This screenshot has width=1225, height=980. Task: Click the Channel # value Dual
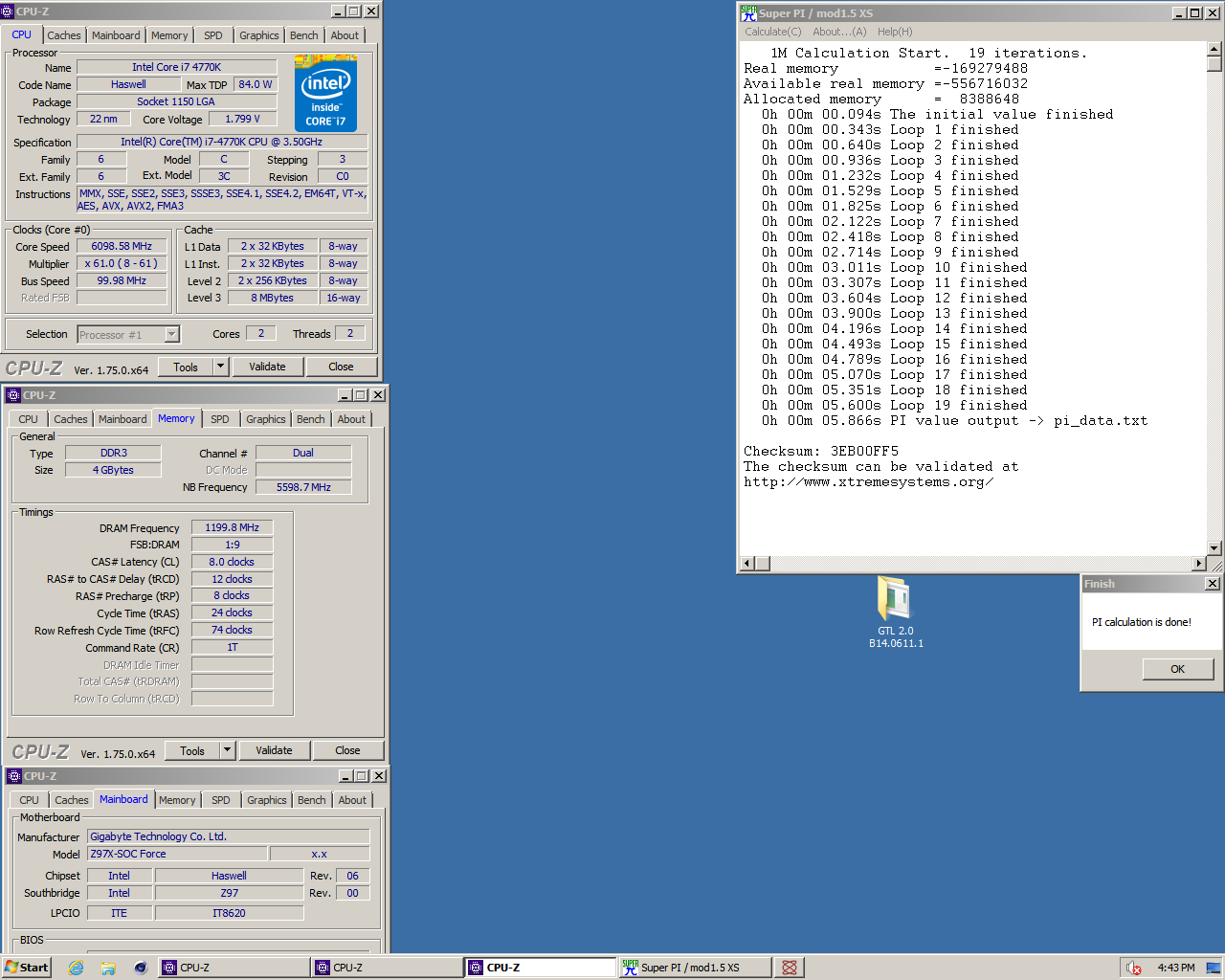coord(303,453)
